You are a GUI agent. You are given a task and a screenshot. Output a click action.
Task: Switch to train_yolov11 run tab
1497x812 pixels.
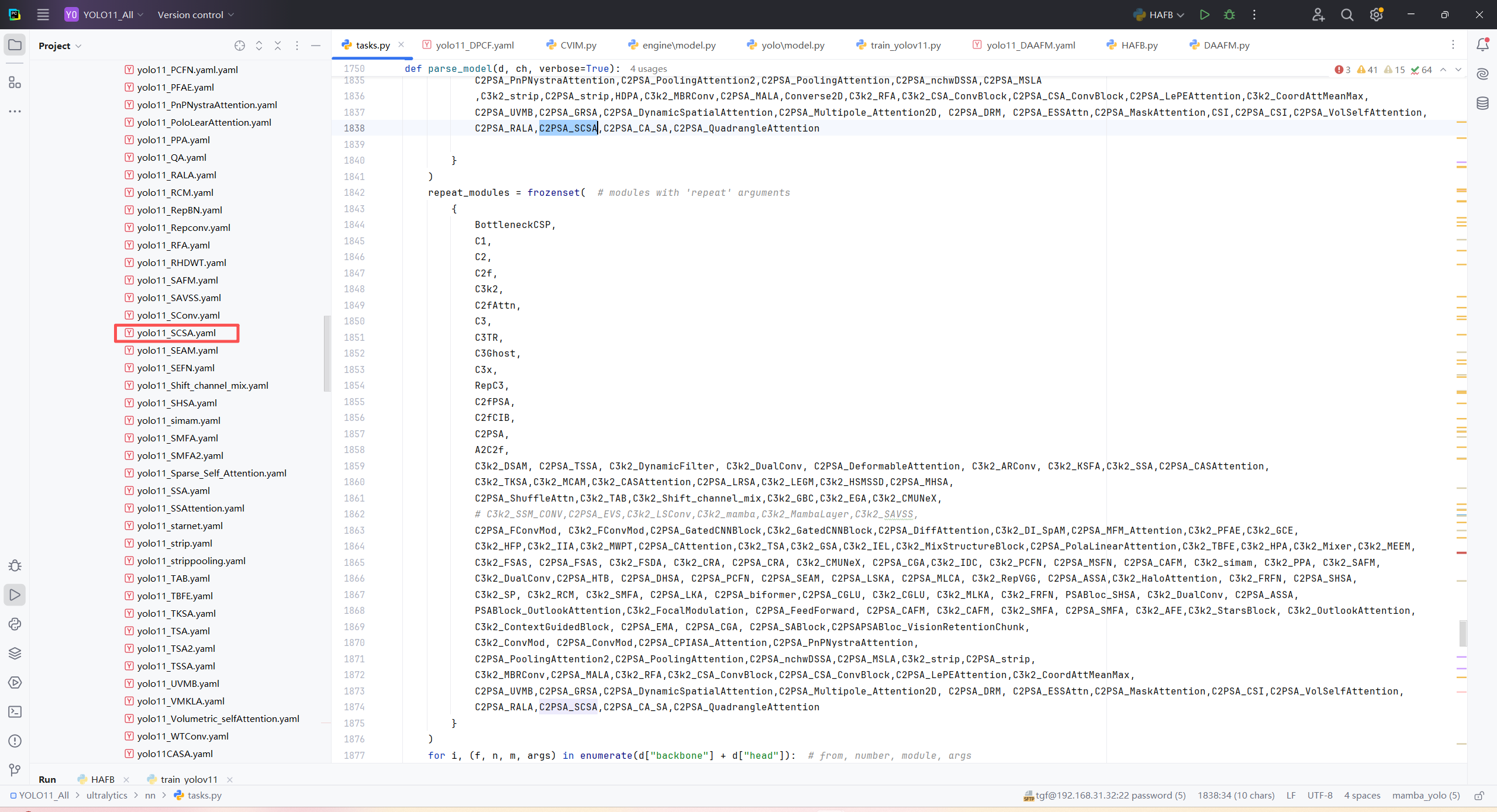[188, 779]
